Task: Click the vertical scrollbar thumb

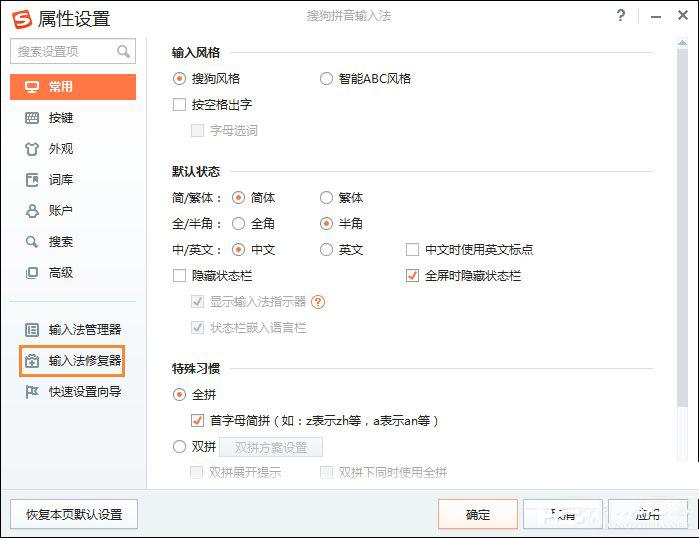Action: tap(682, 227)
